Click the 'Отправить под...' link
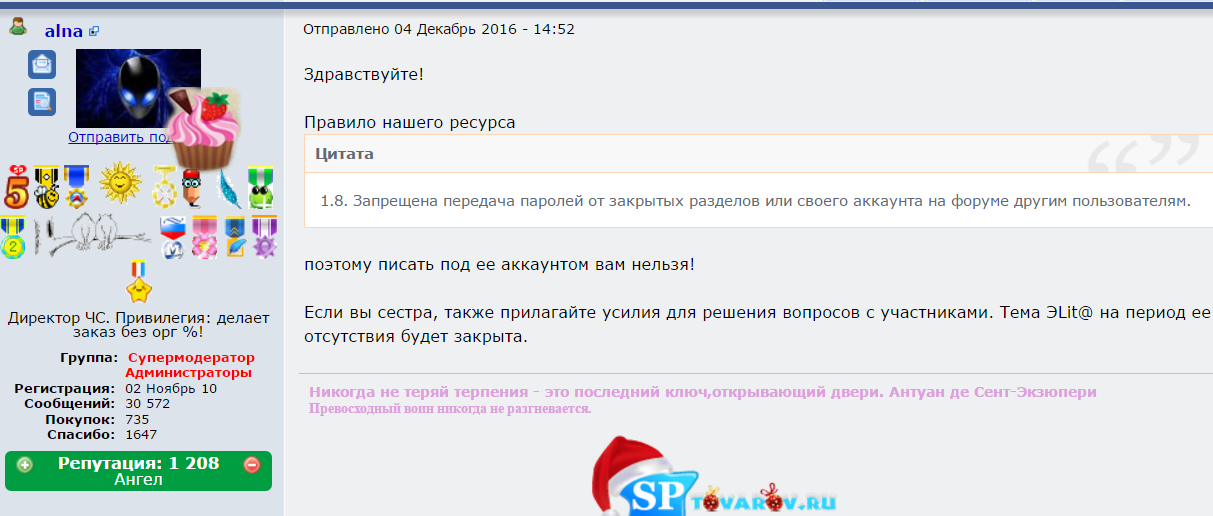 coord(122,137)
